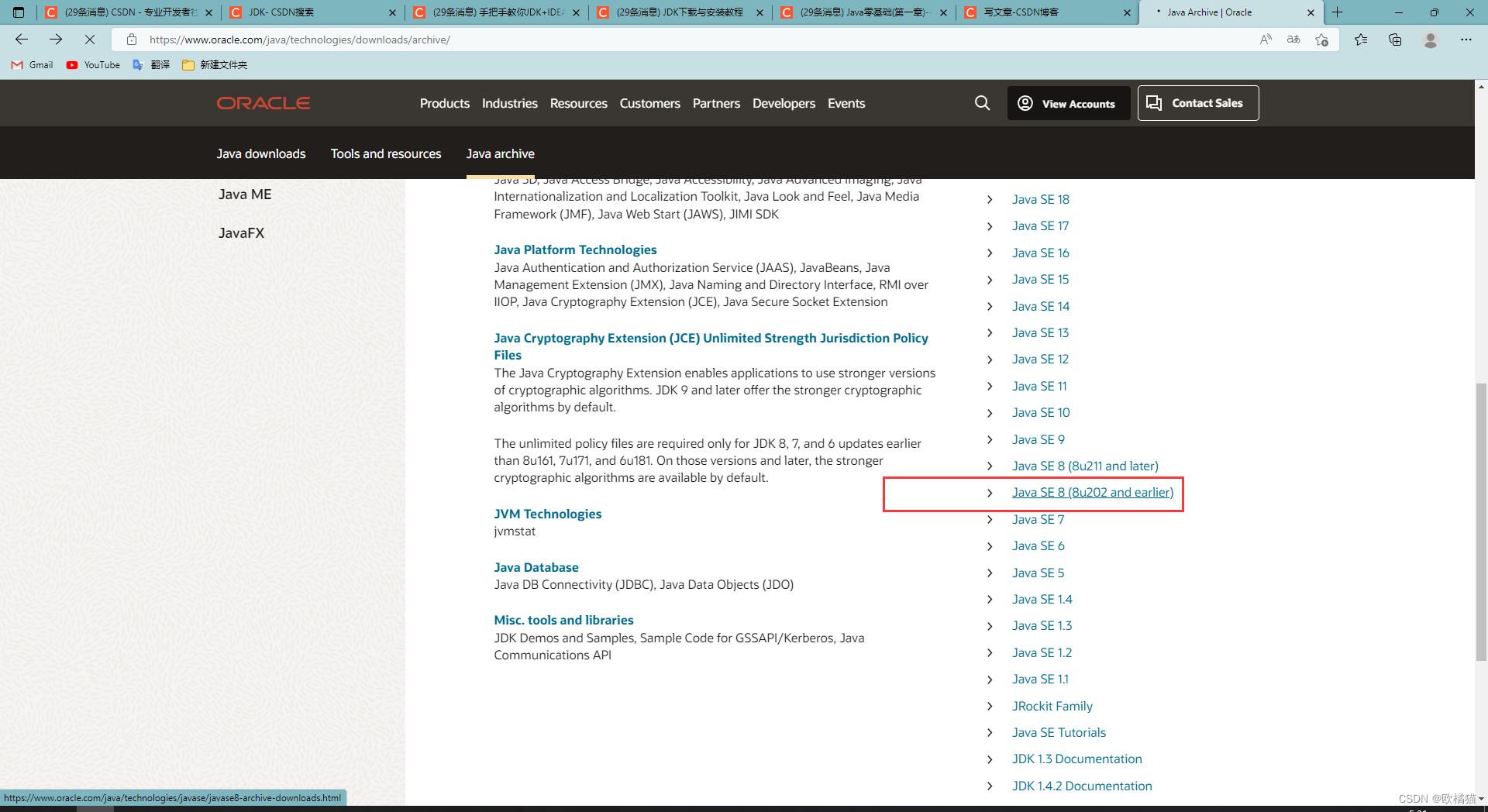1488x812 pixels.
Task: Select JavaFX in the sidebar
Action: pos(242,233)
